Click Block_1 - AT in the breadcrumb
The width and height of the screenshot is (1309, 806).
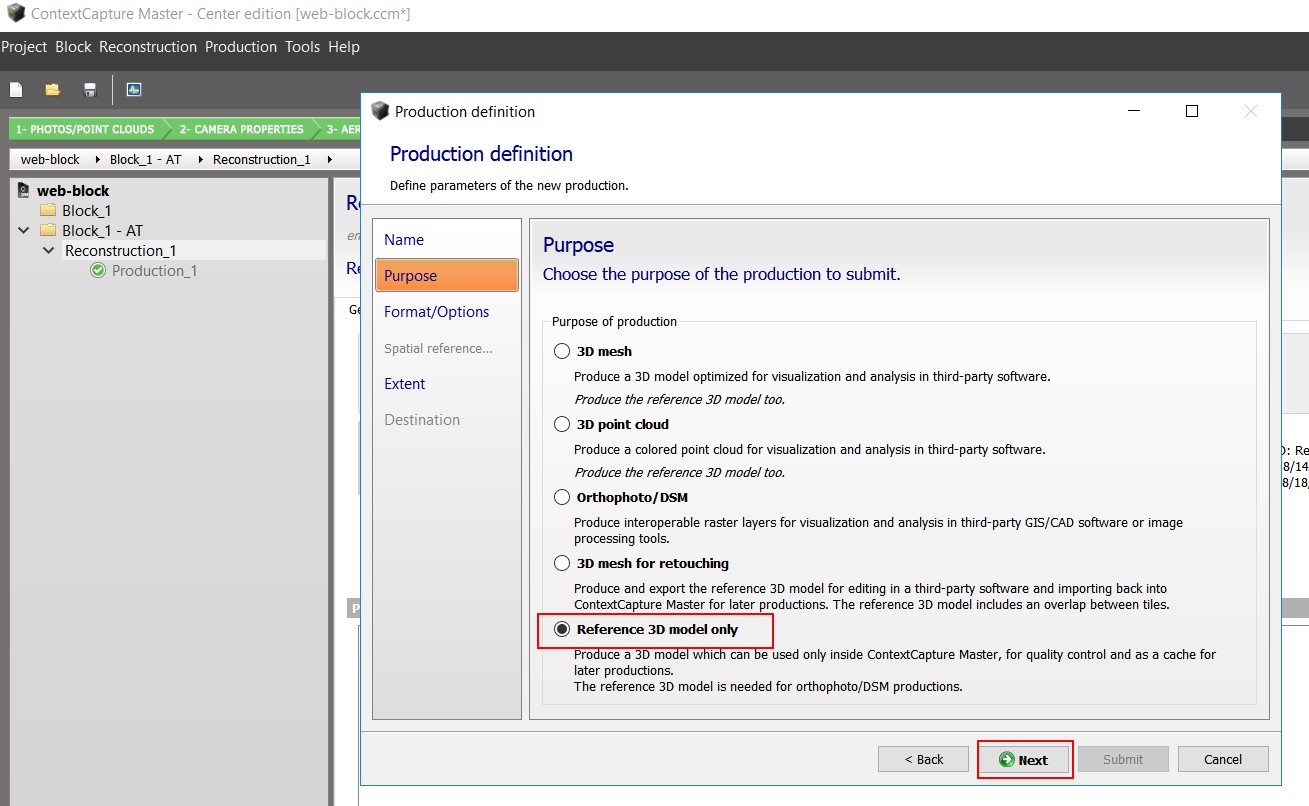(146, 160)
